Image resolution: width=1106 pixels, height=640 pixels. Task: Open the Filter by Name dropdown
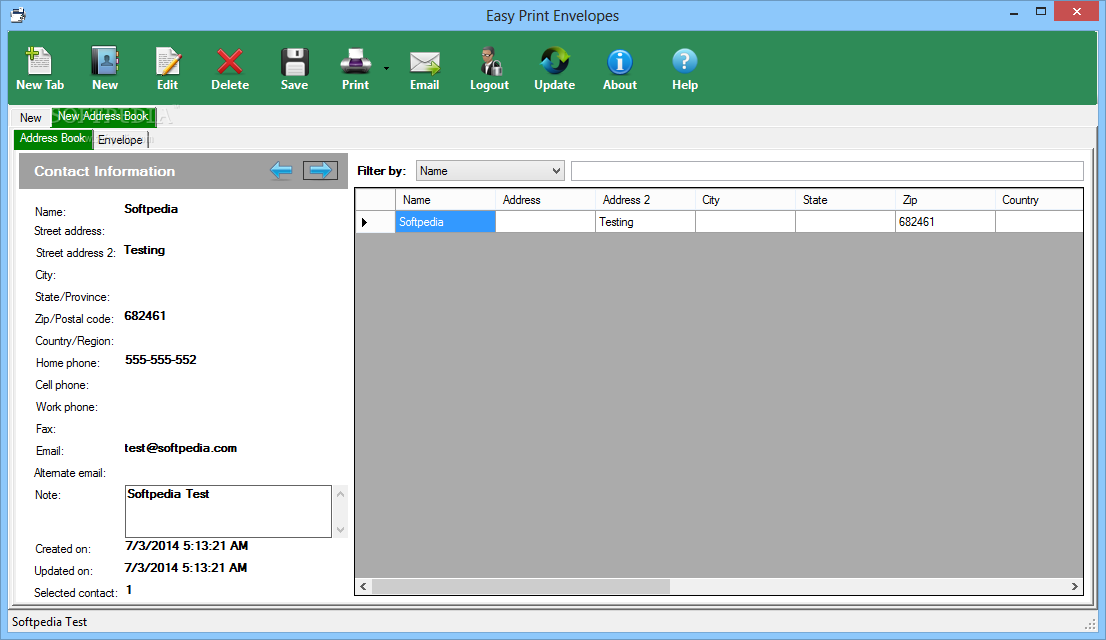pyautogui.click(x=490, y=171)
